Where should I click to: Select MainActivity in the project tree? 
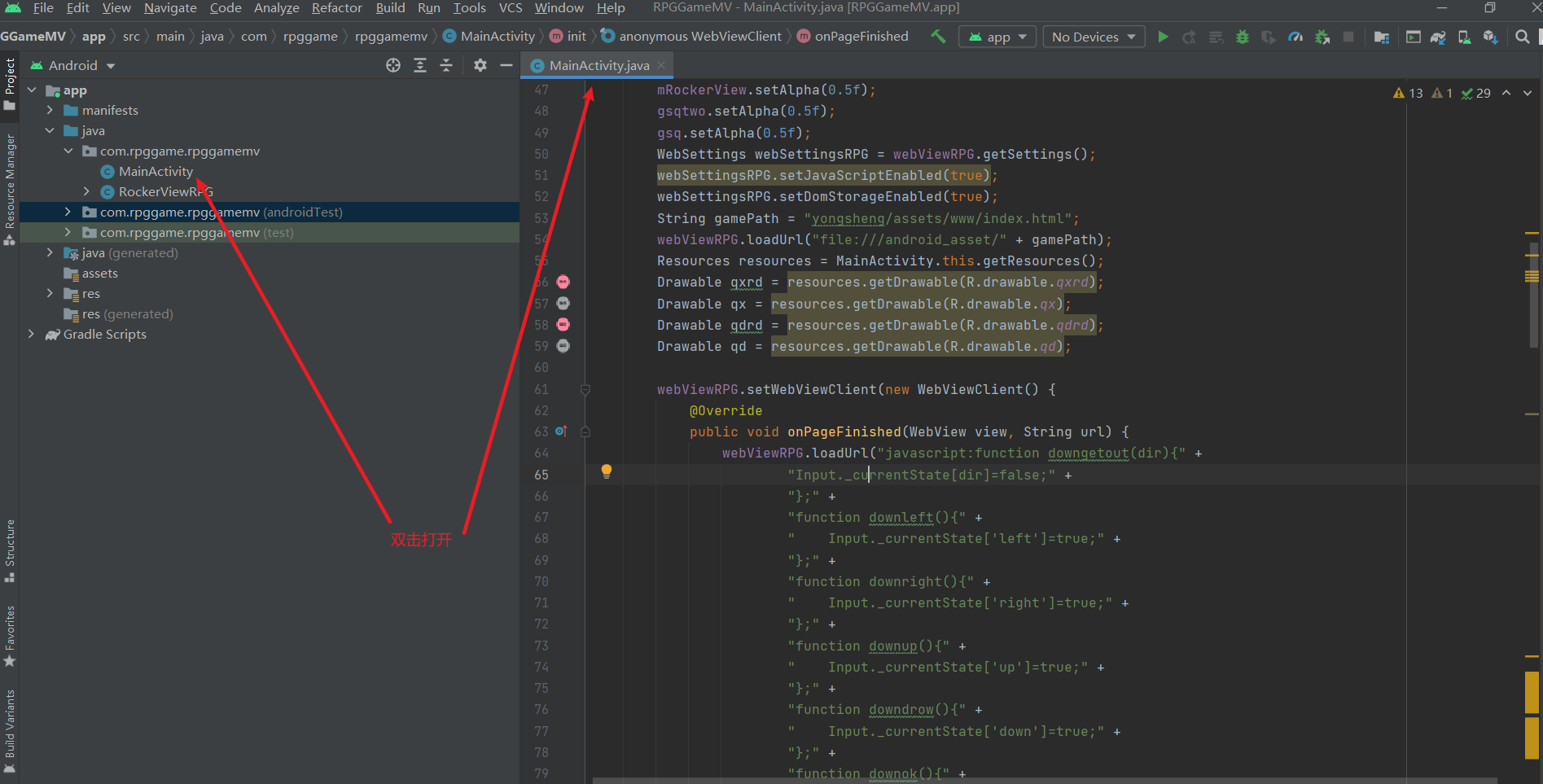[x=156, y=171]
